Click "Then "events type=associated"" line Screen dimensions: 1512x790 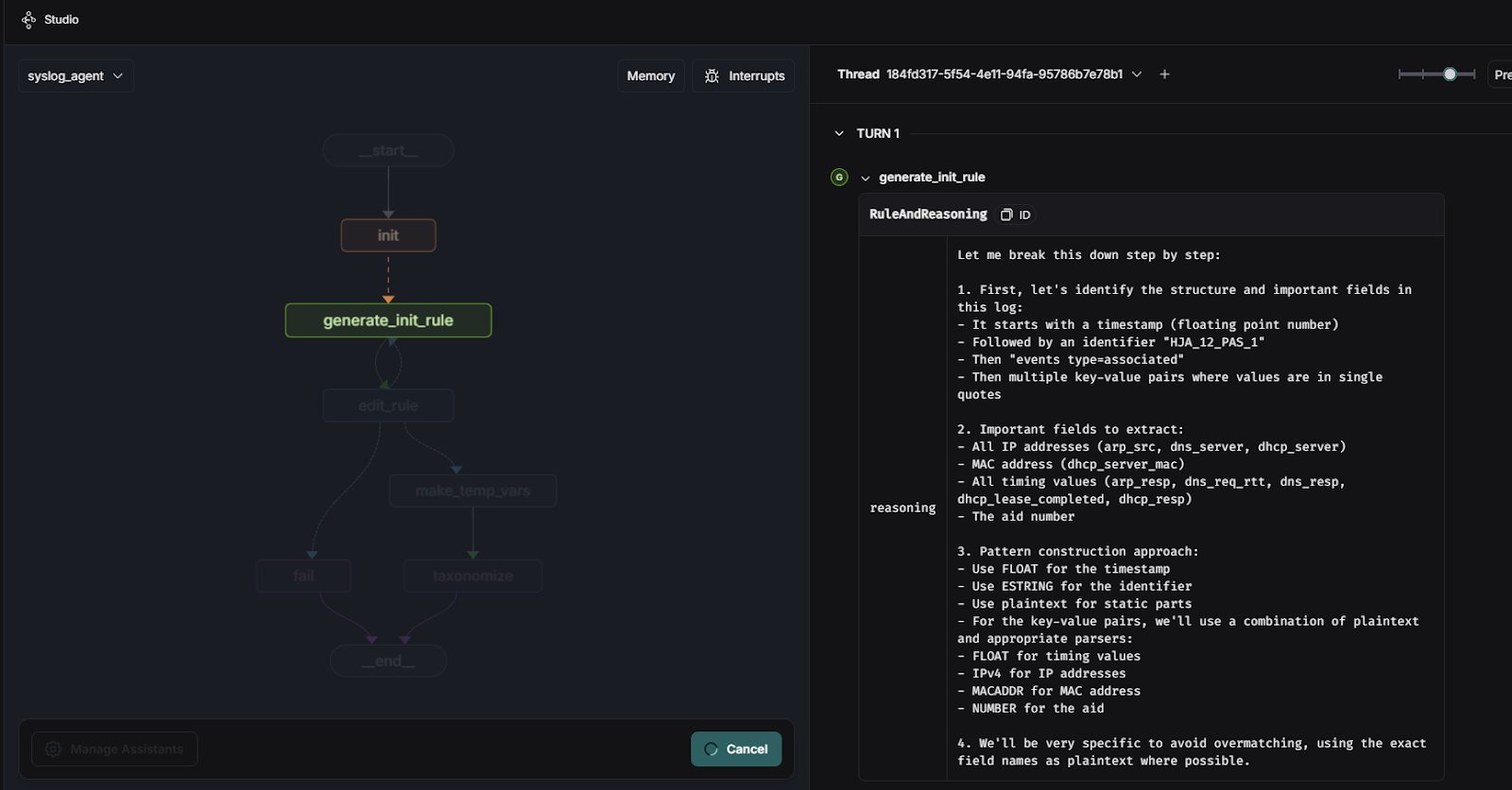(1071, 359)
